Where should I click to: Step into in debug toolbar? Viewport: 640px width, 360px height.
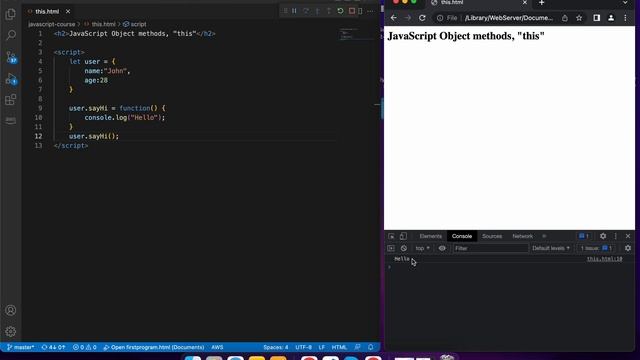[317, 11]
